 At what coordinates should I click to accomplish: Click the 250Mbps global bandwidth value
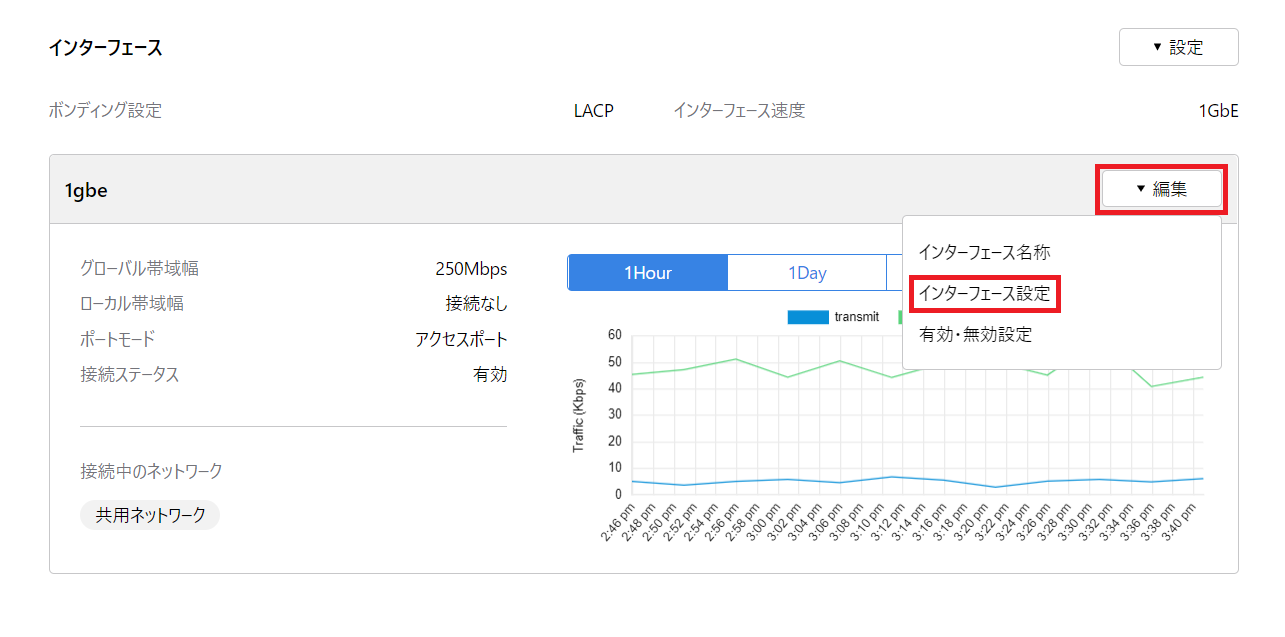click(x=471, y=269)
